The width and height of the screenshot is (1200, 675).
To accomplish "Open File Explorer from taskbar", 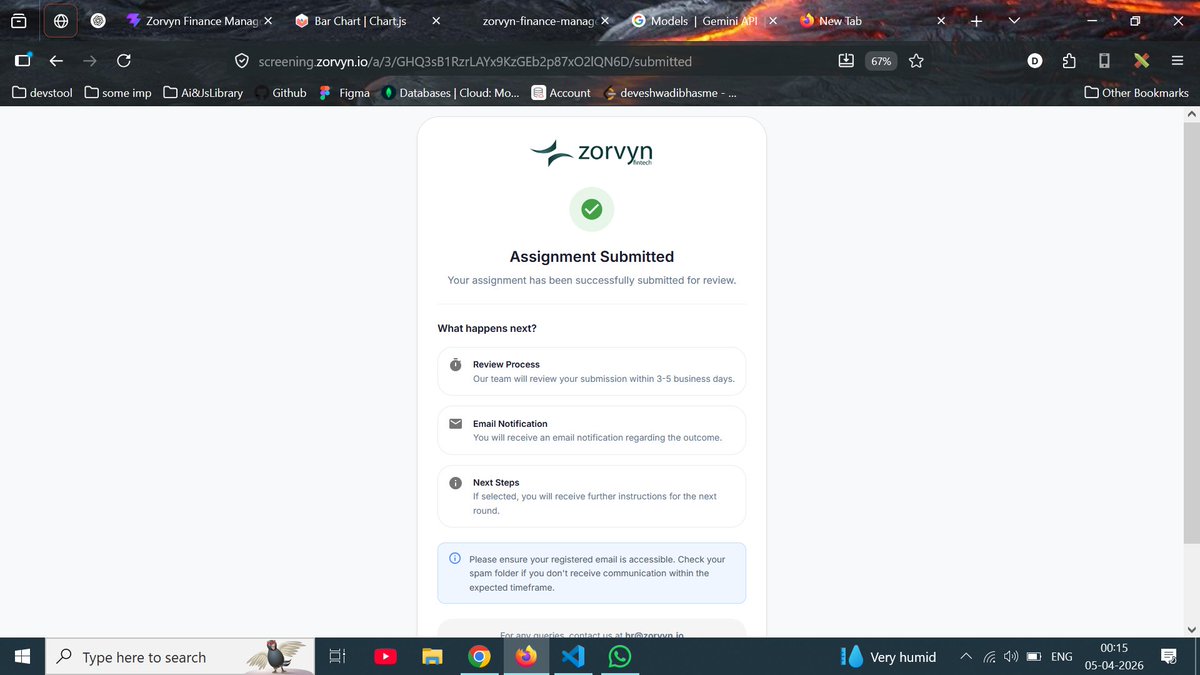I will 431,657.
